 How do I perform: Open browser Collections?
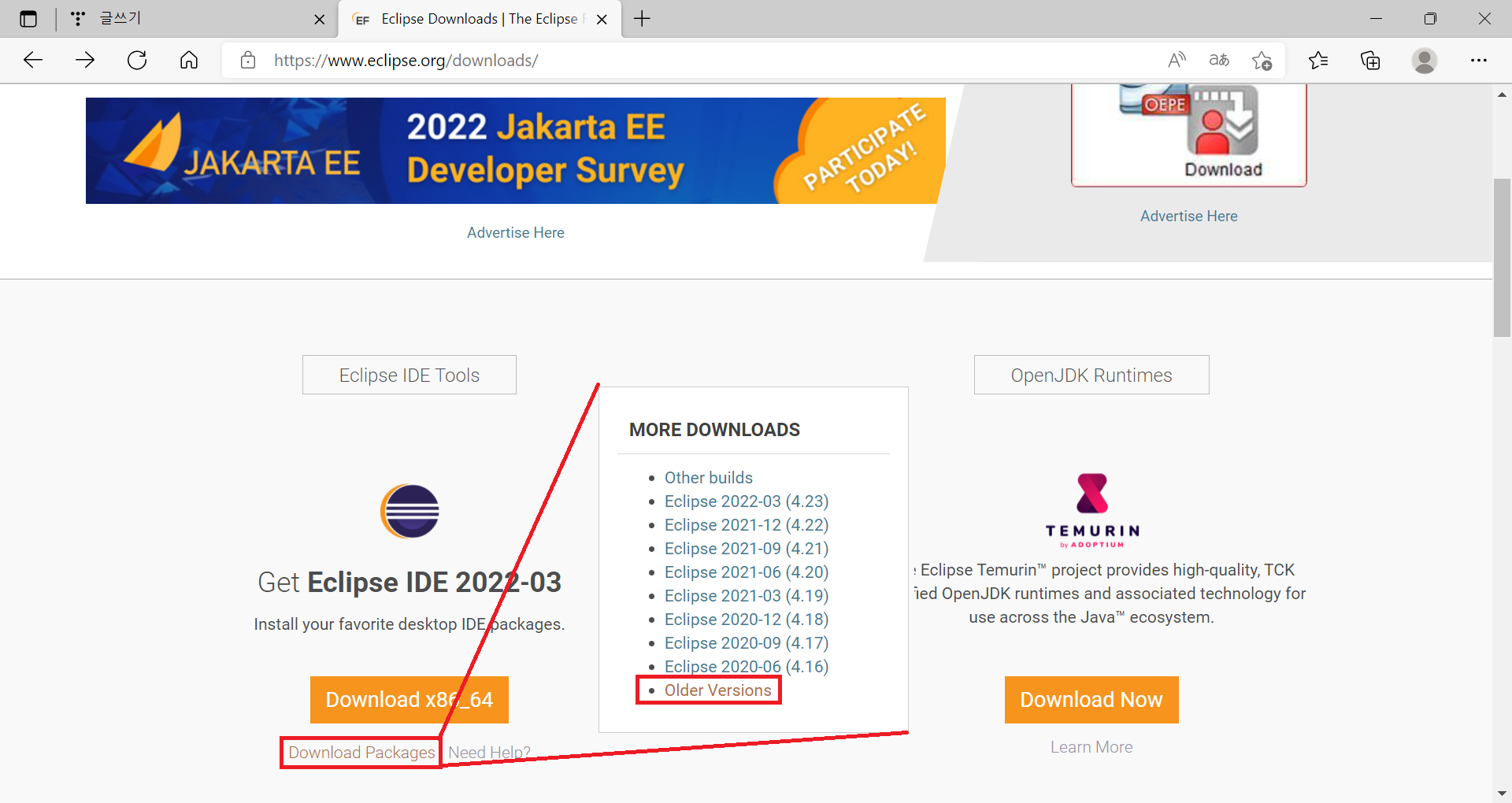(x=1370, y=61)
